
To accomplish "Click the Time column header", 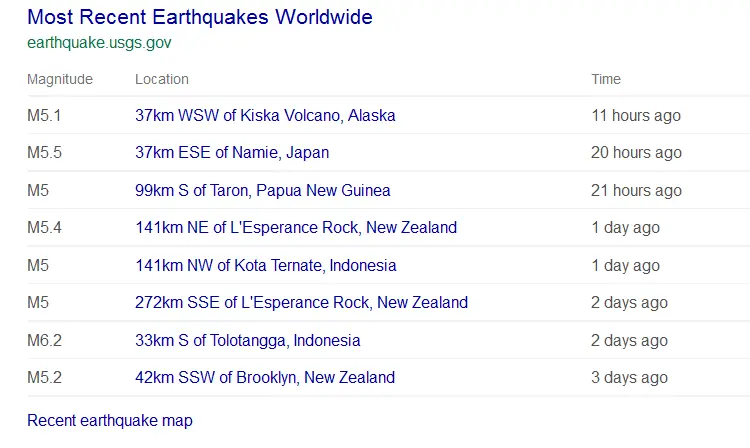I will pos(606,79).
